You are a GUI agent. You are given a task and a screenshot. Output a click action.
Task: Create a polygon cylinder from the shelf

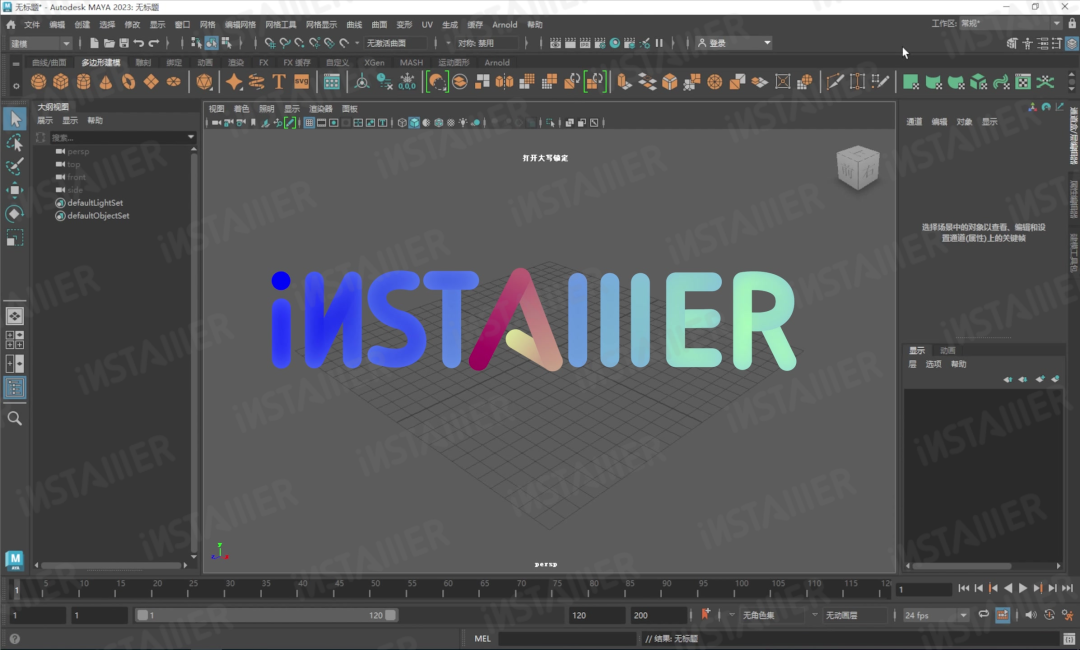click(83, 82)
